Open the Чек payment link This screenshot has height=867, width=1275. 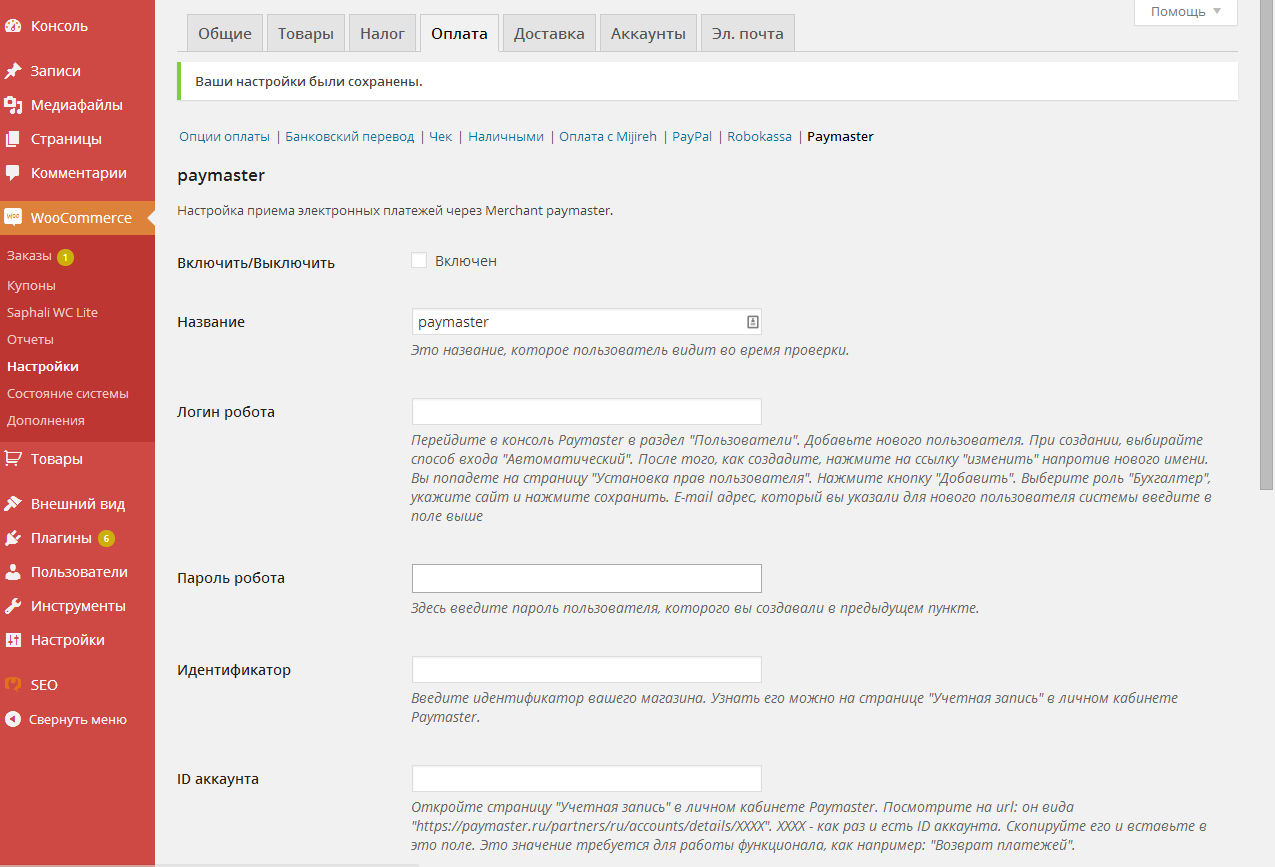coord(441,137)
